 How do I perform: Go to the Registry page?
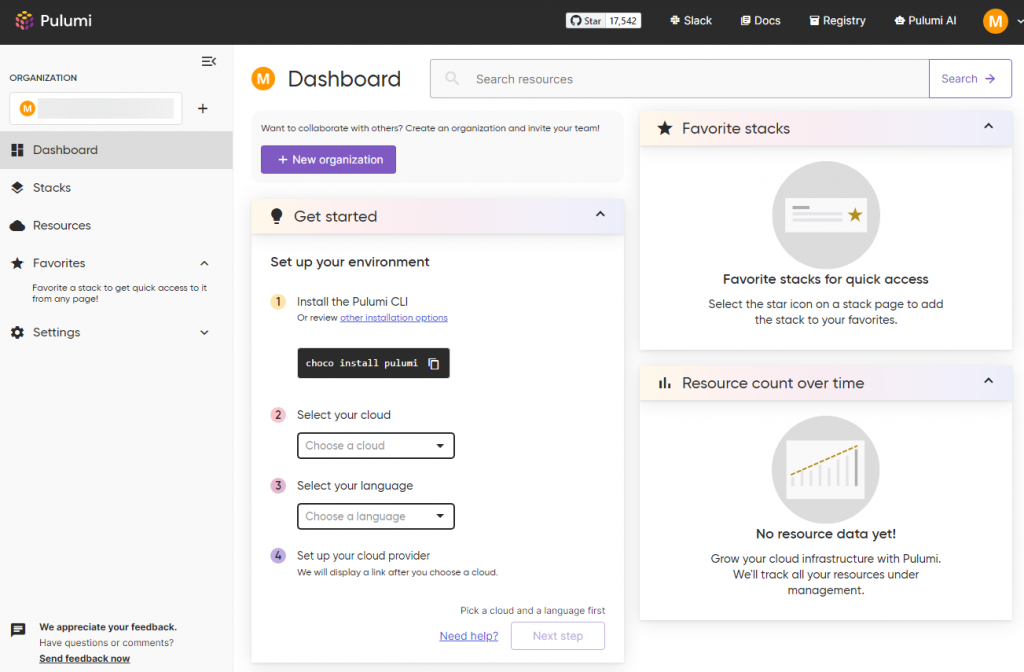point(837,21)
